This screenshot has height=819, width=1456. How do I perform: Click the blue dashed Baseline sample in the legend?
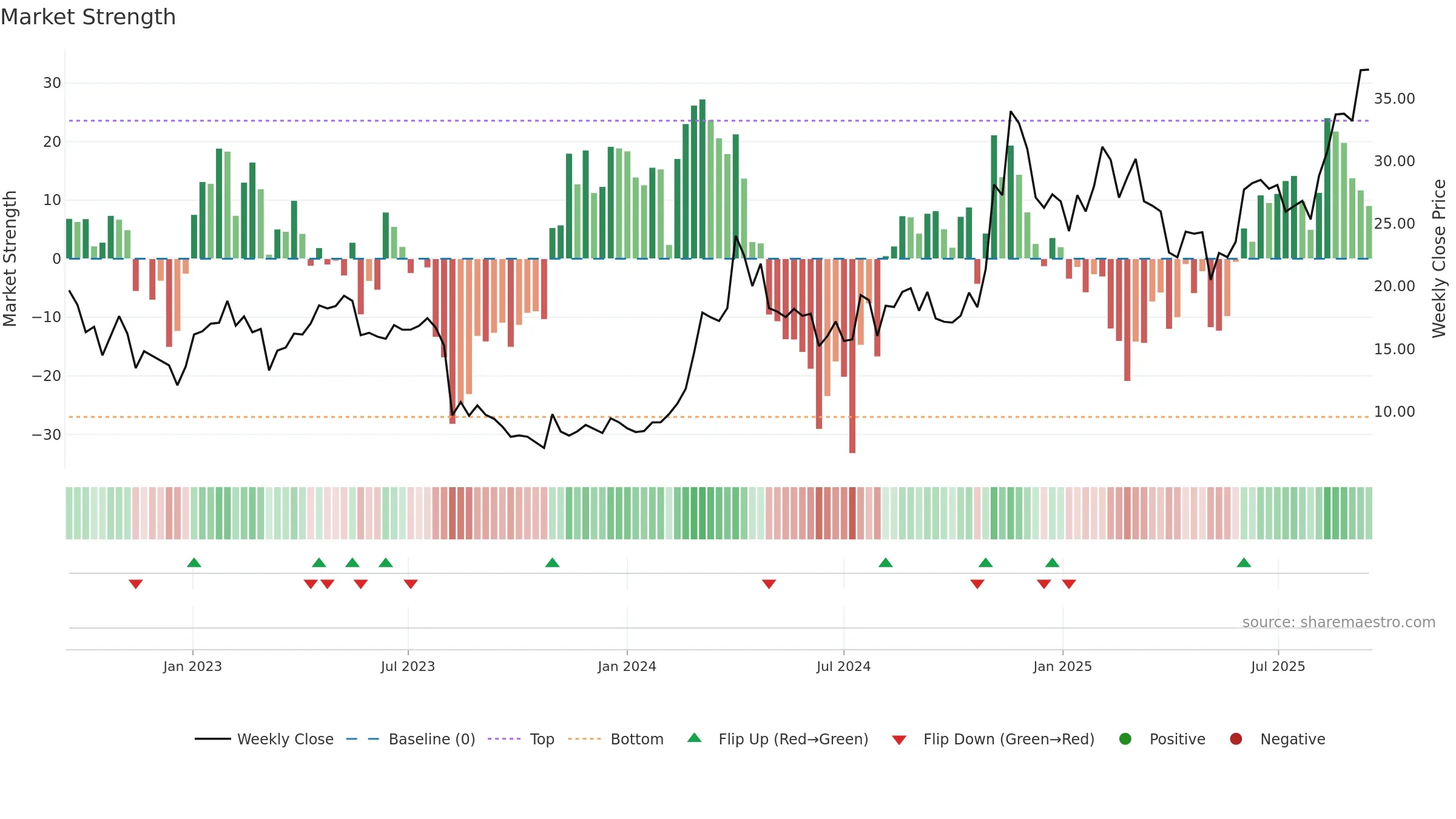(x=363, y=739)
